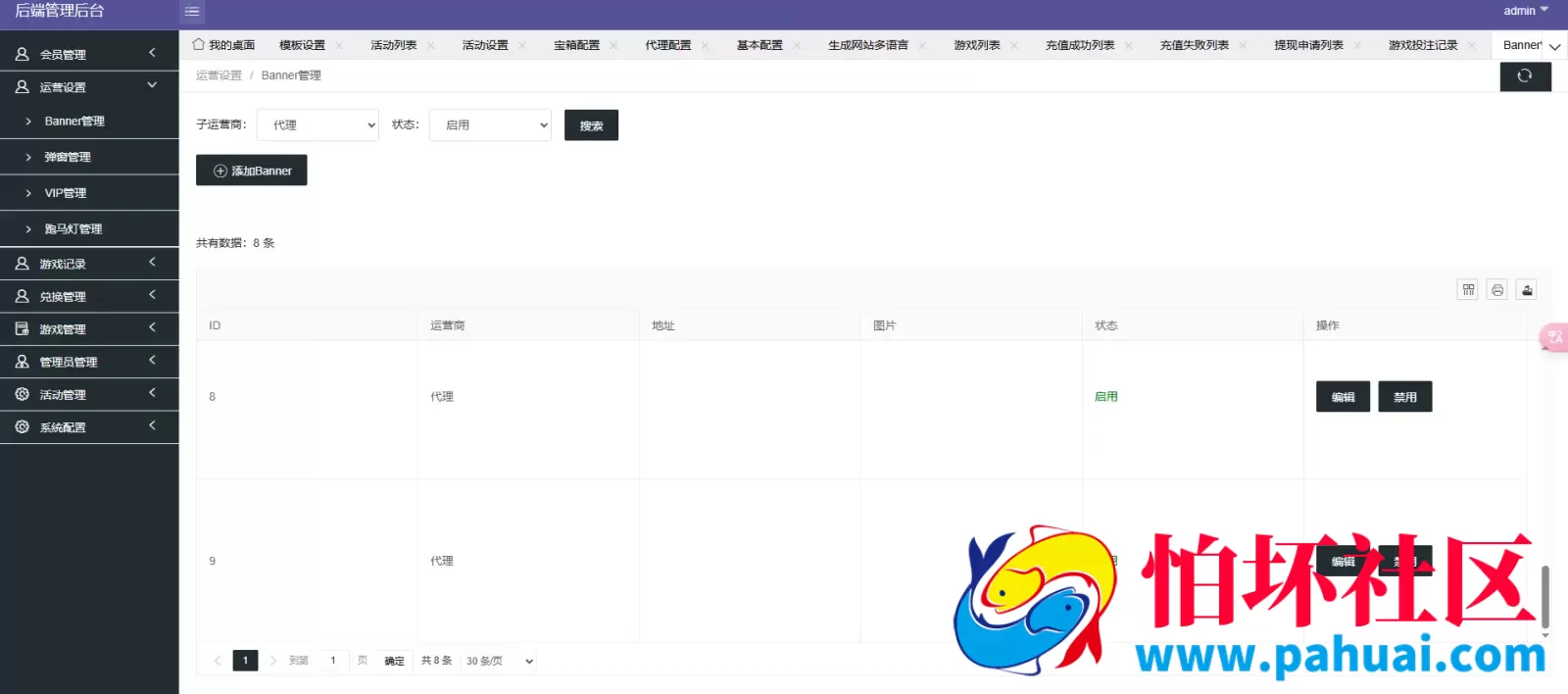The image size is (1568, 694).
Task: Click the 游戏管理 sidebar icon
Action: (22, 329)
